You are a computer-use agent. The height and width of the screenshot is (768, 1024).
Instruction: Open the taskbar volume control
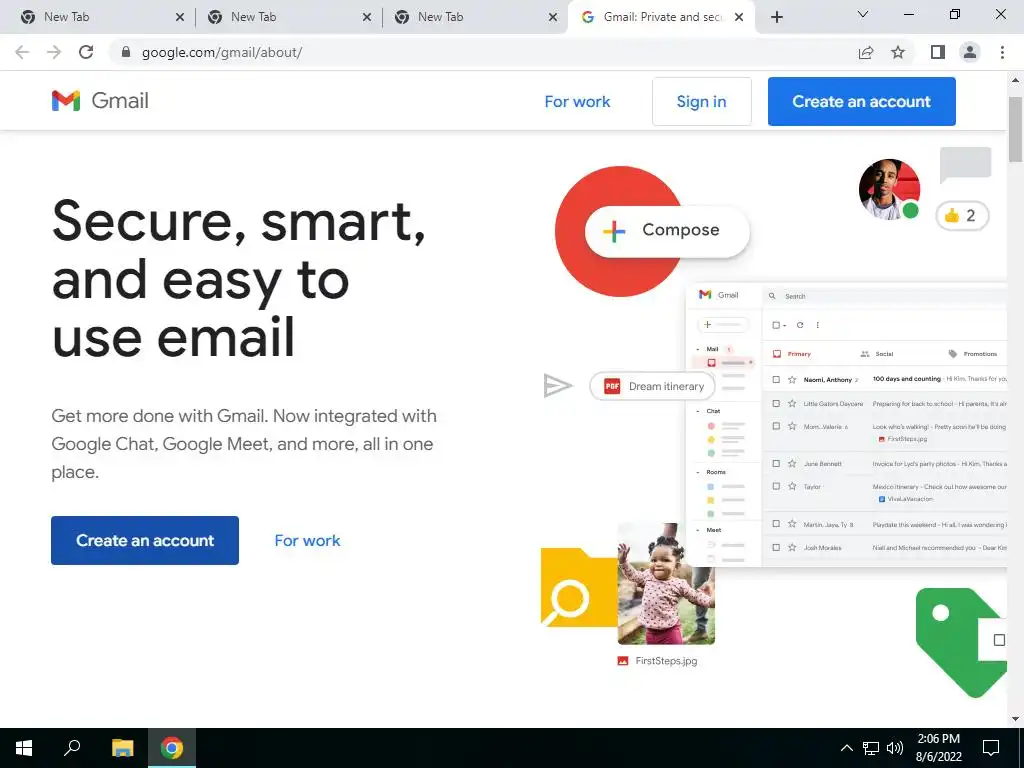point(895,748)
